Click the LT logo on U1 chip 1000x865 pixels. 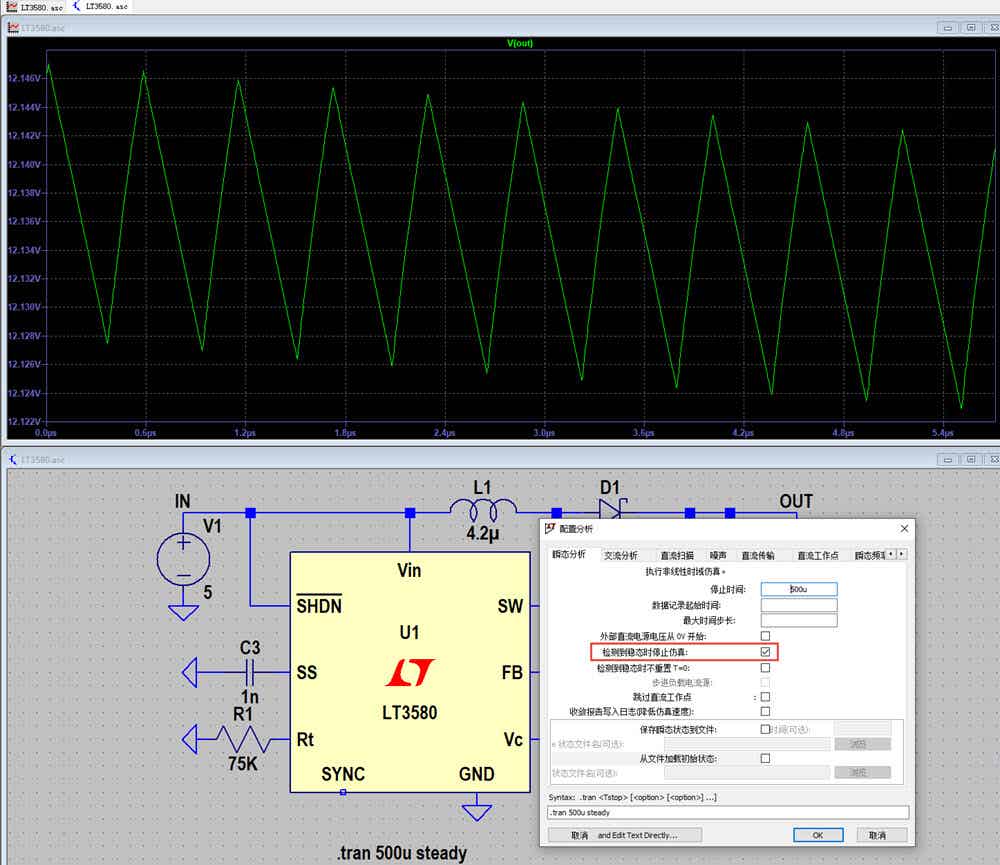click(409, 672)
